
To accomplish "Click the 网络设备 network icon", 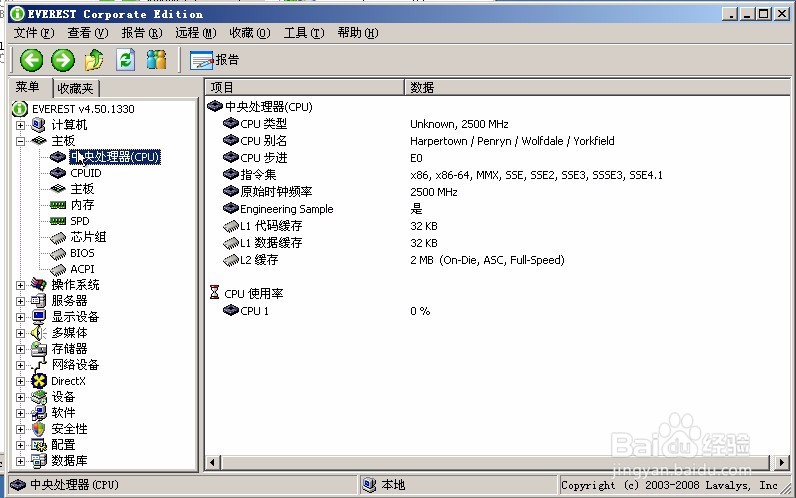I will tap(39, 365).
